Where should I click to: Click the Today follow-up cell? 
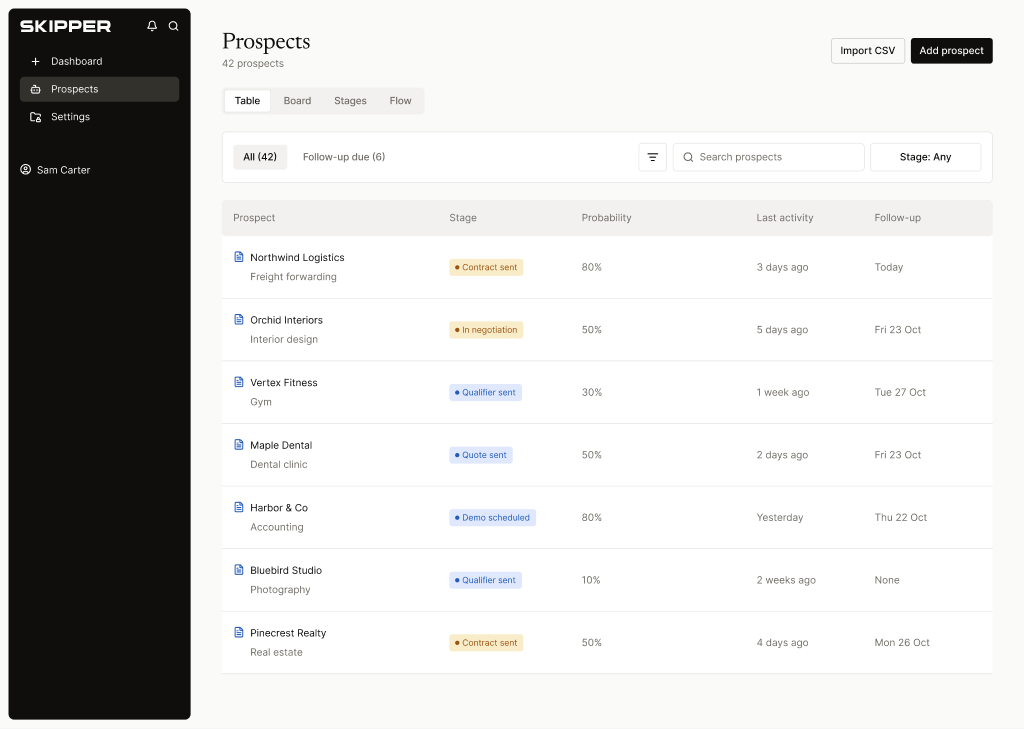pyautogui.click(x=888, y=268)
